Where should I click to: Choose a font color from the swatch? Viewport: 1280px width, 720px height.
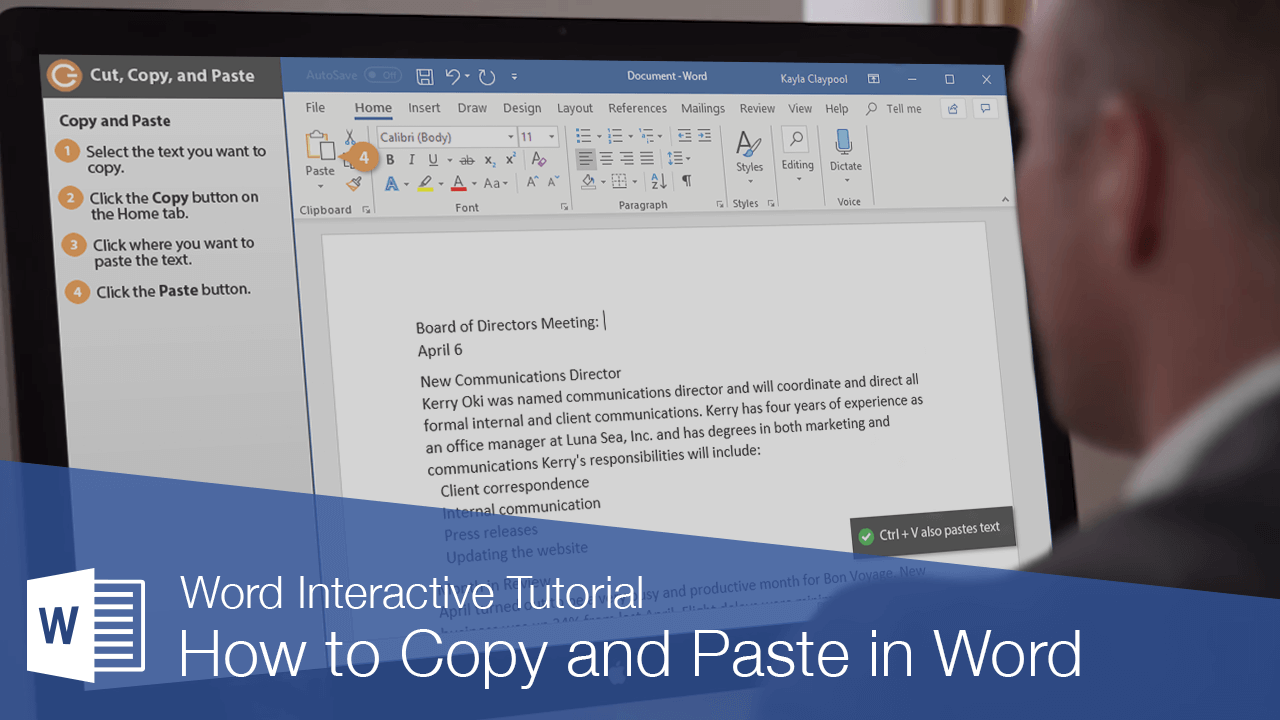(x=459, y=182)
